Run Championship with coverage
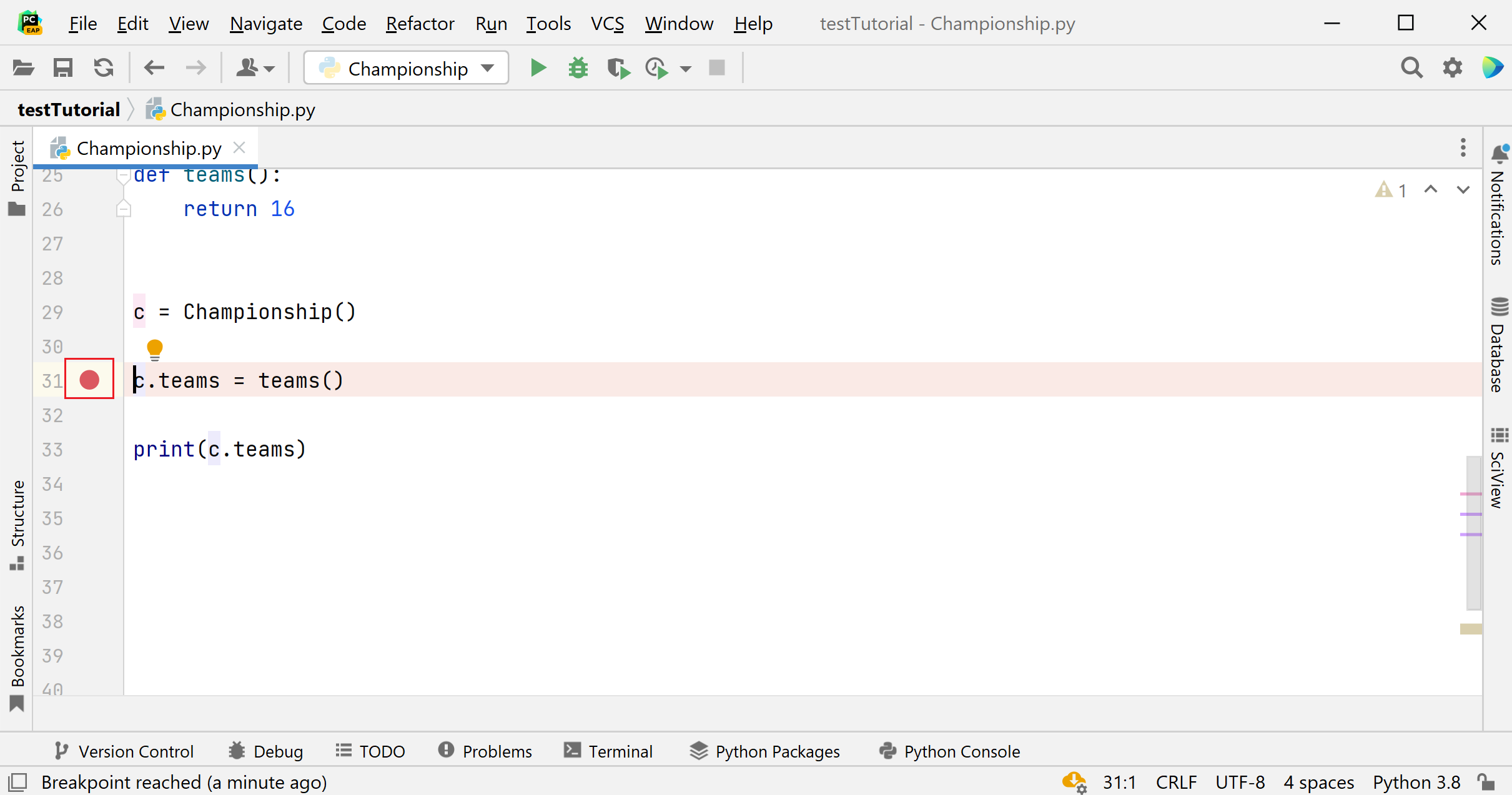 pos(618,67)
